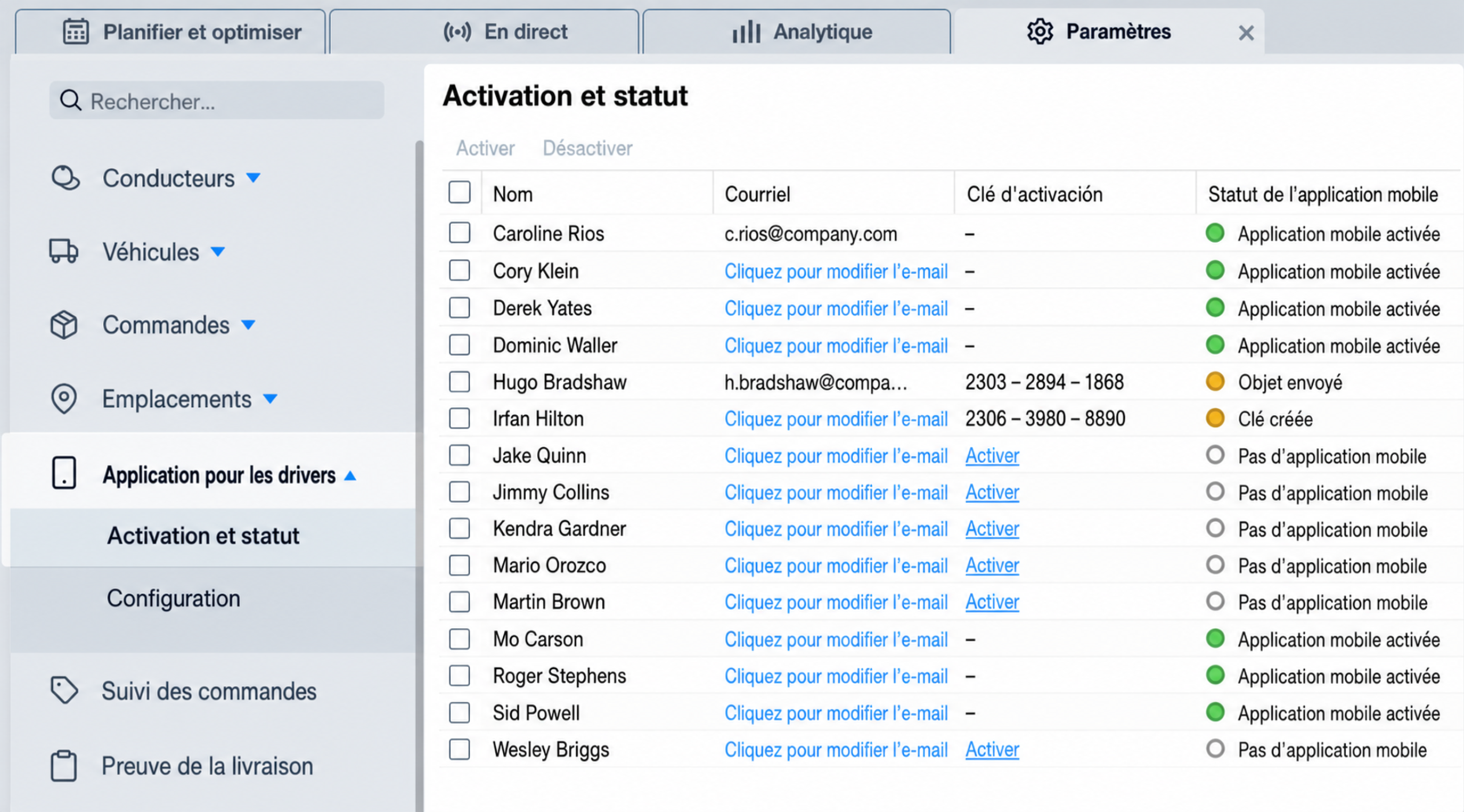
Task: Select Jake Quinn row checkbox
Action: (459, 455)
